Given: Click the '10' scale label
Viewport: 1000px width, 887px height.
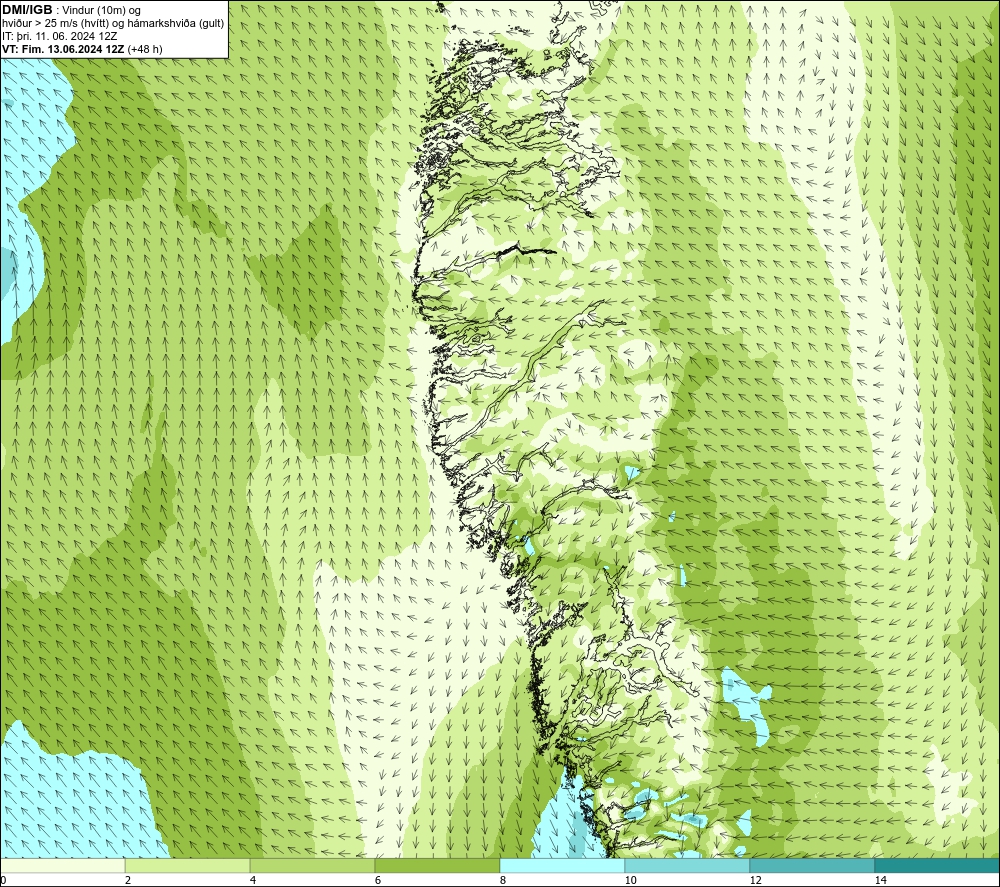Looking at the screenshot, I should [x=631, y=880].
